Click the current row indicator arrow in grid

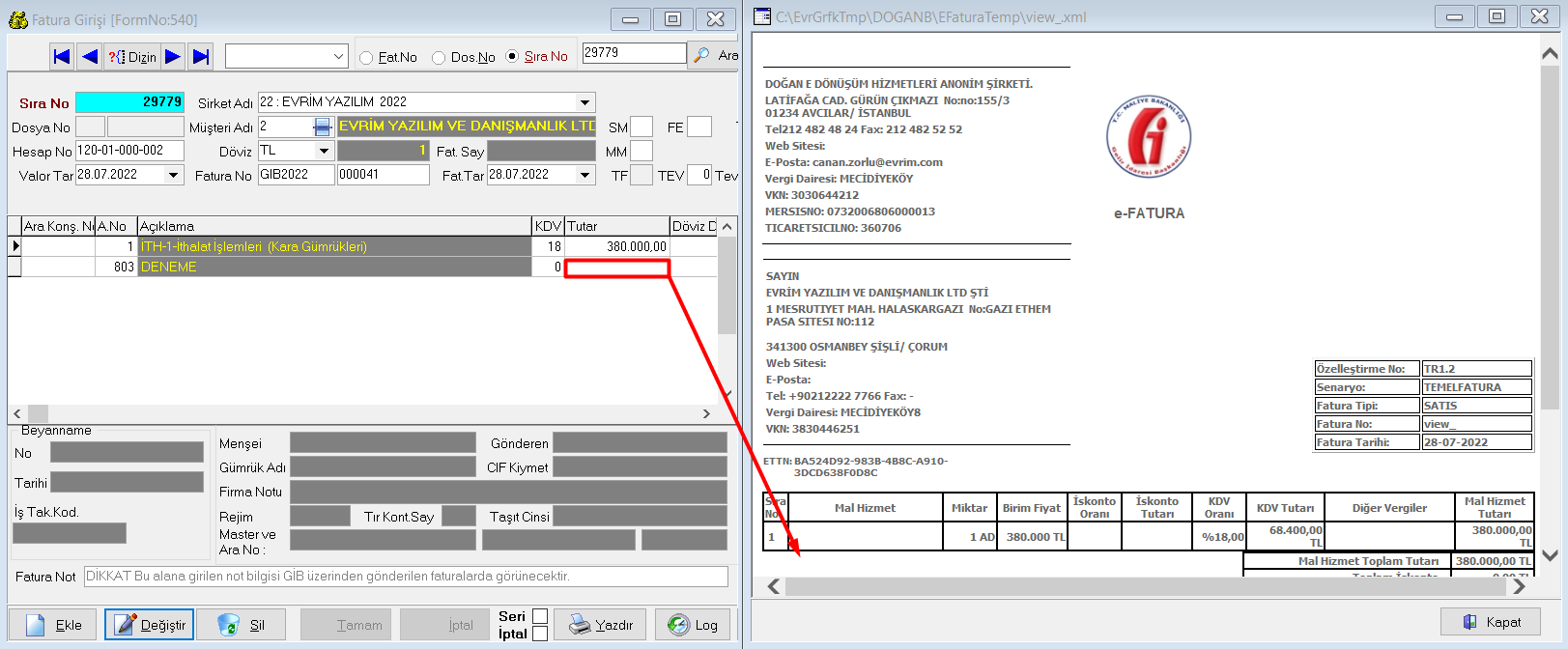point(14,246)
